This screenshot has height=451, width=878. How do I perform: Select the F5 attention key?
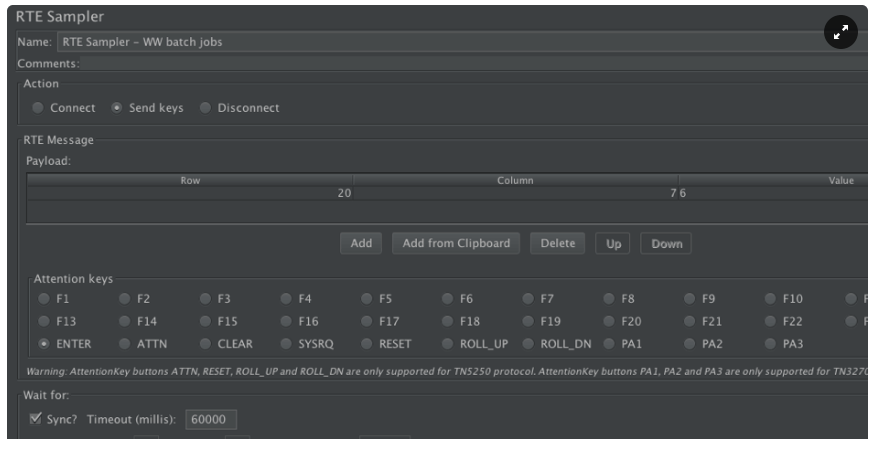(x=367, y=298)
